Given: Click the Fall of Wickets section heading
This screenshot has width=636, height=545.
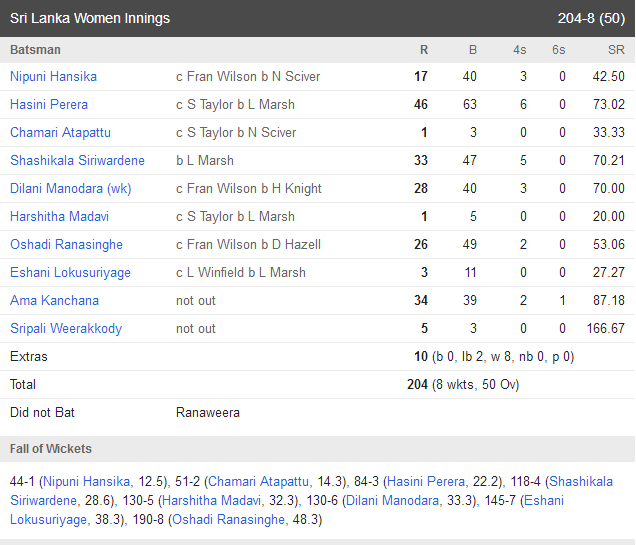Looking at the screenshot, I should click(x=51, y=449).
